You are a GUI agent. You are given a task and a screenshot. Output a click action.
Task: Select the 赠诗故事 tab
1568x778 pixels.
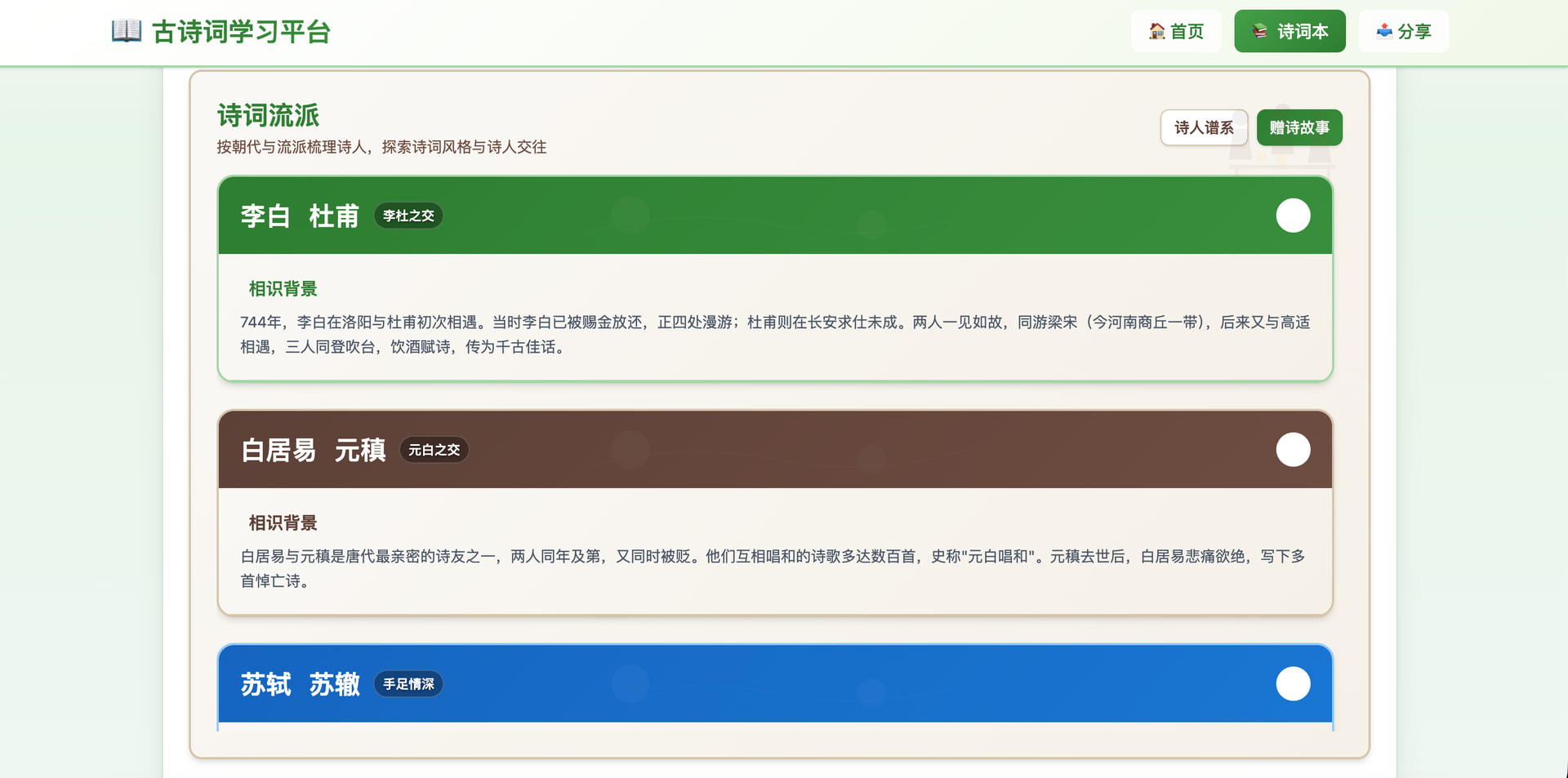point(1299,127)
